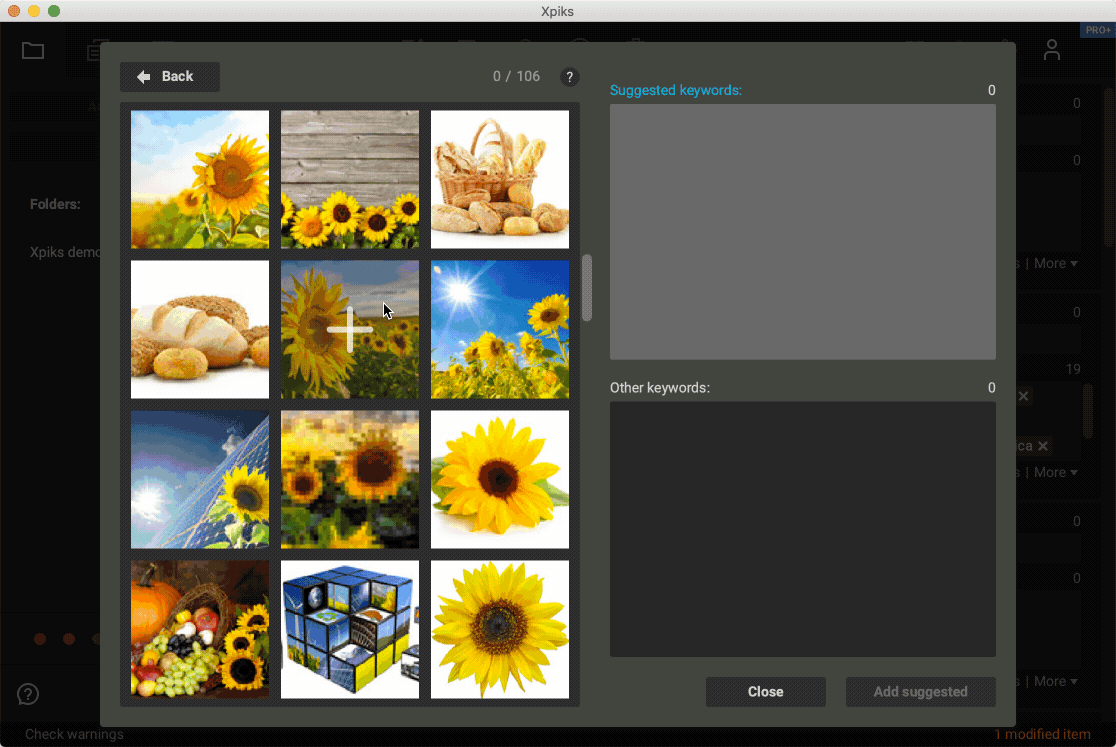Click the folder icon in the top toolbar
The height and width of the screenshot is (747, 1116).
coord(33,51)
